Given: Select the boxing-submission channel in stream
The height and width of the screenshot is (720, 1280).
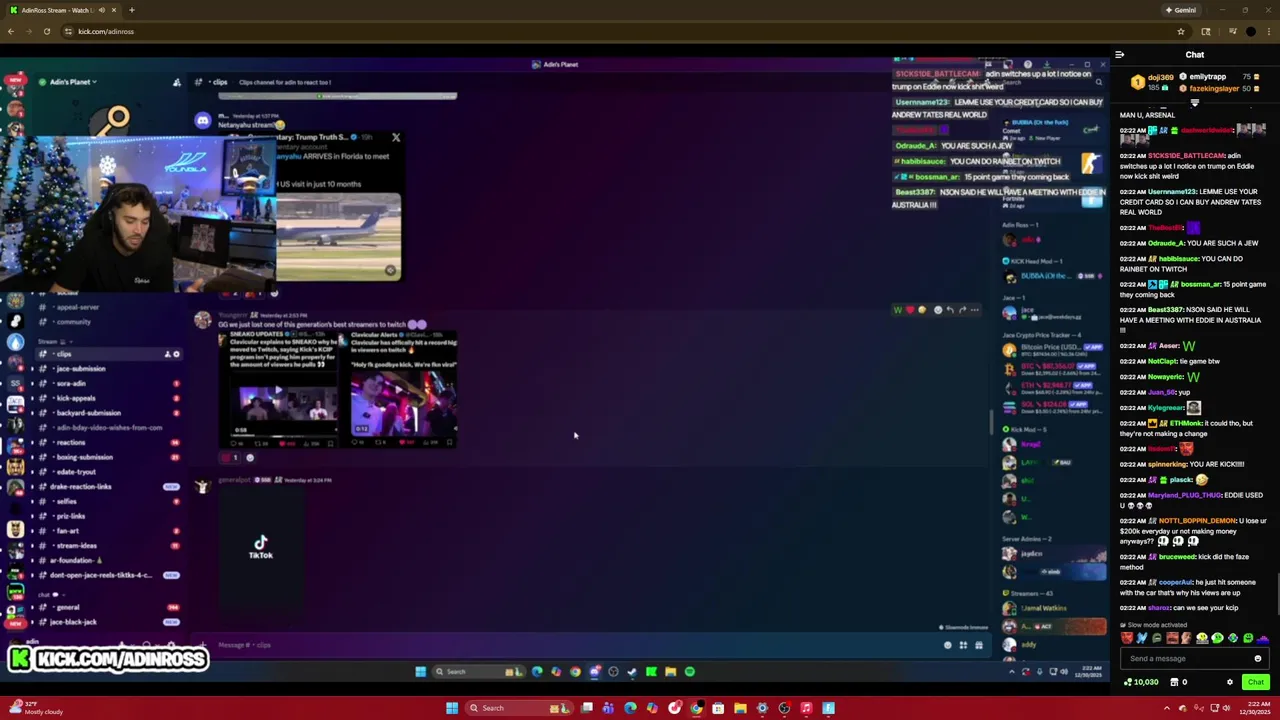Looking at the screenshot, I should (85, 457).
